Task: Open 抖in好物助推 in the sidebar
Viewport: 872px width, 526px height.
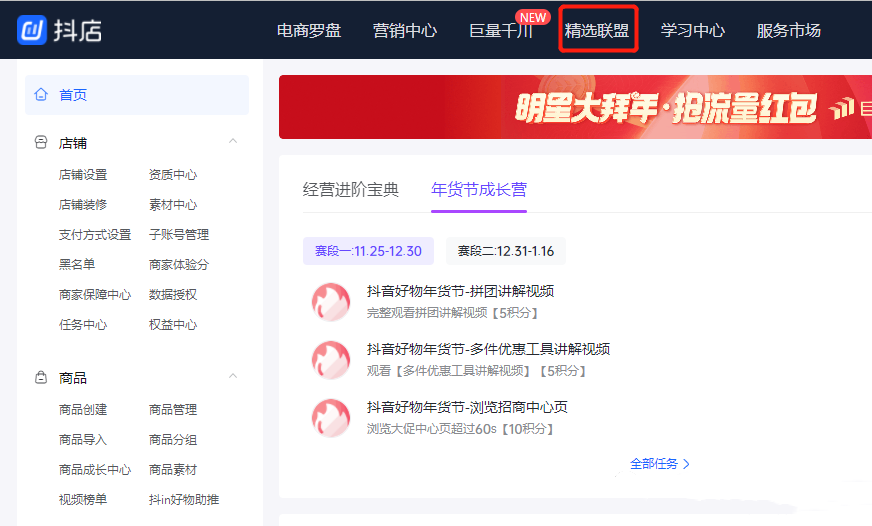Action: [x=184, y=499]
